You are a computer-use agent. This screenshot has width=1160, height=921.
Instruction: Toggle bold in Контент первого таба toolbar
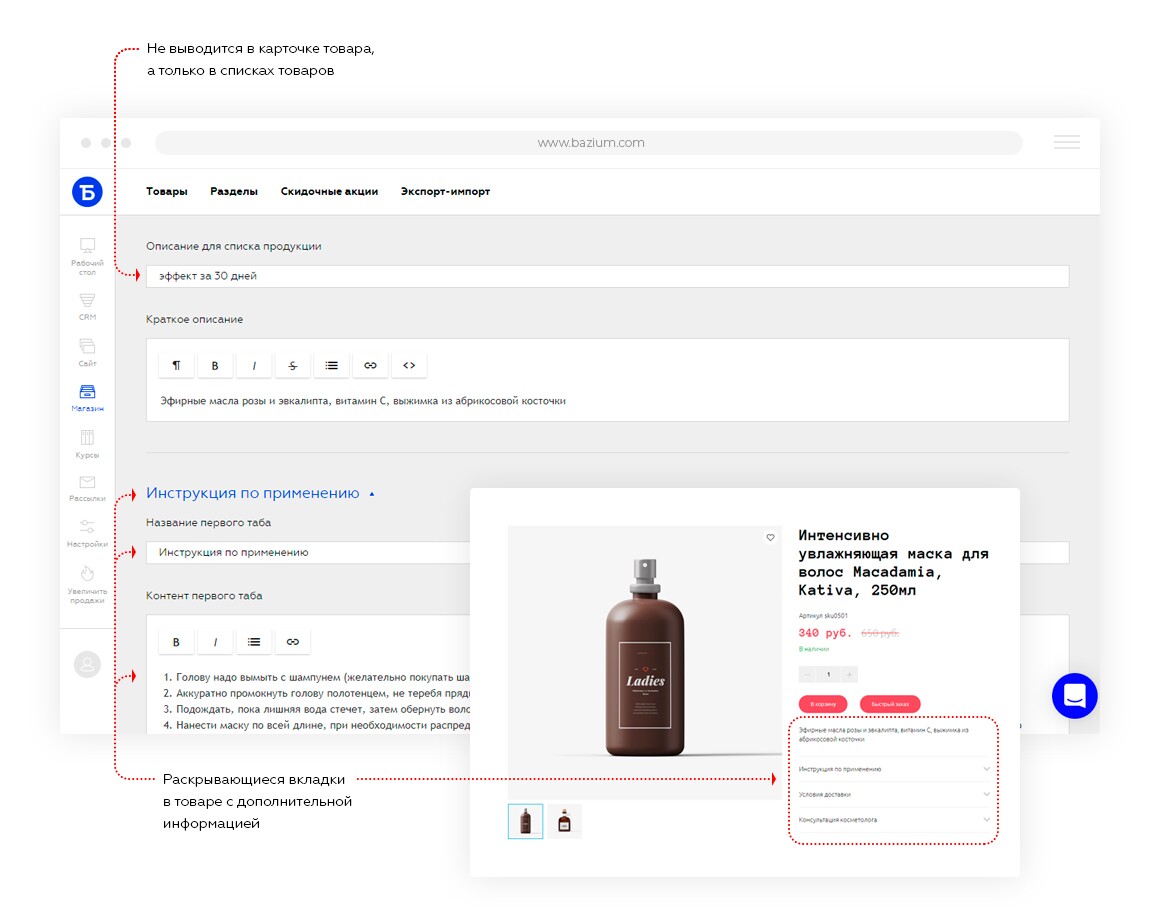pos(176,642)
